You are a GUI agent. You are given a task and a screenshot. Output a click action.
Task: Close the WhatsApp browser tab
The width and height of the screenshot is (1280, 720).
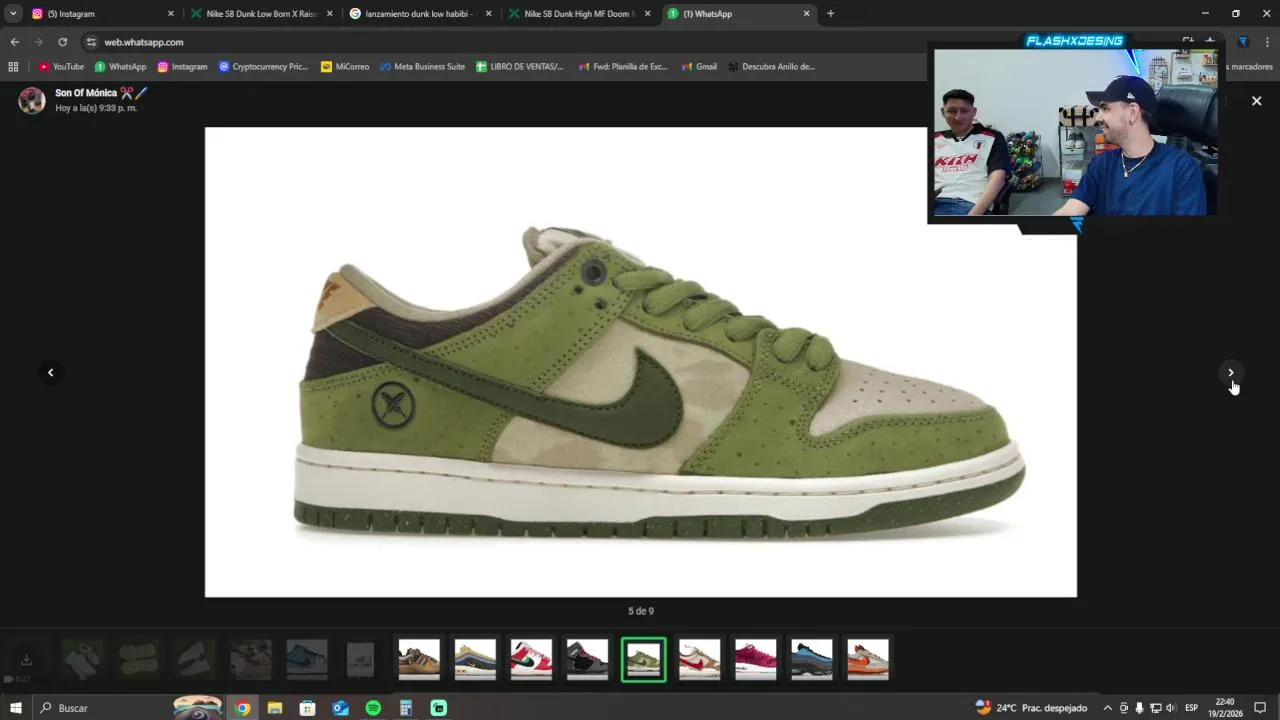[x=806, y=14]
